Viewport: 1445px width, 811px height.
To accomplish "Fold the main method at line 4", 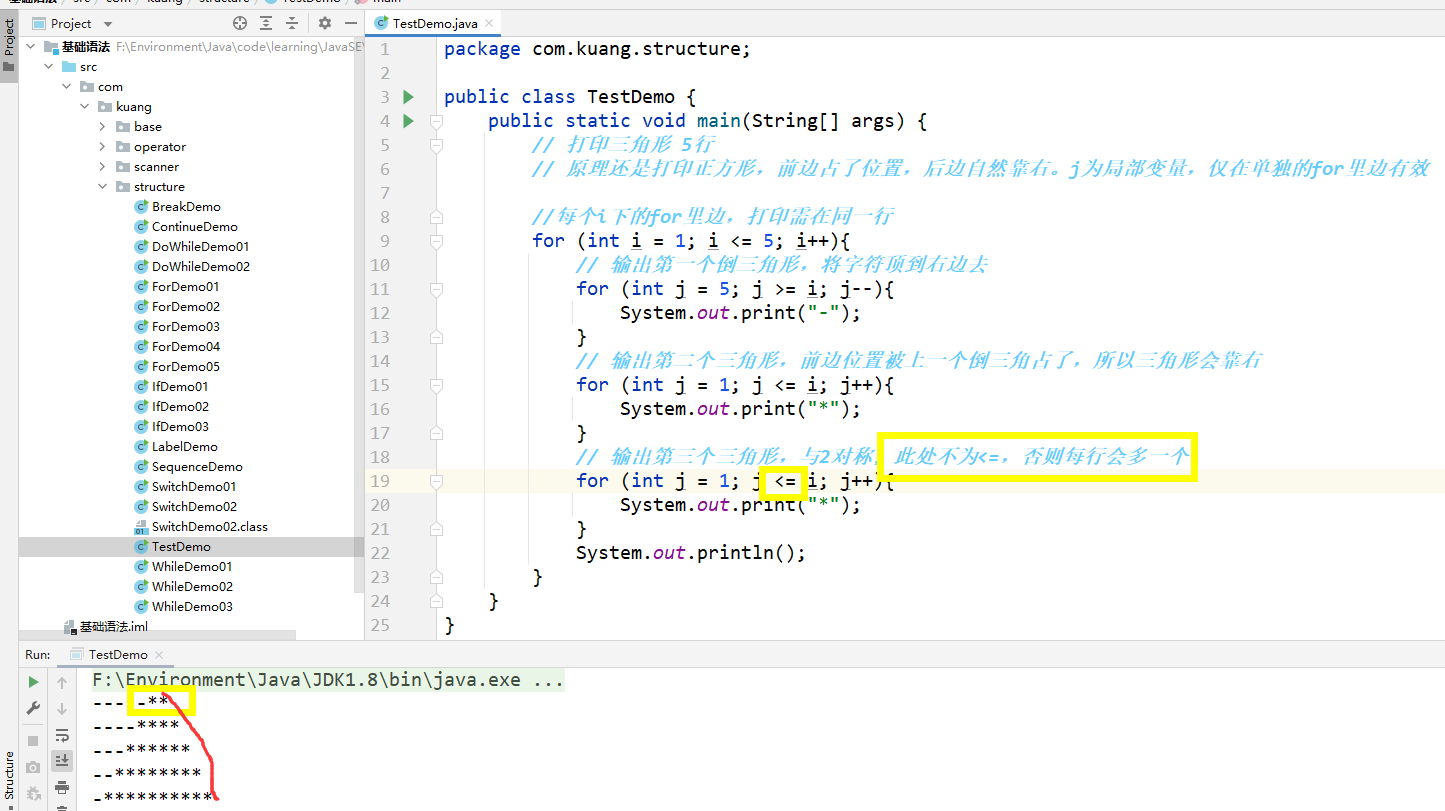I will [436, 121].
